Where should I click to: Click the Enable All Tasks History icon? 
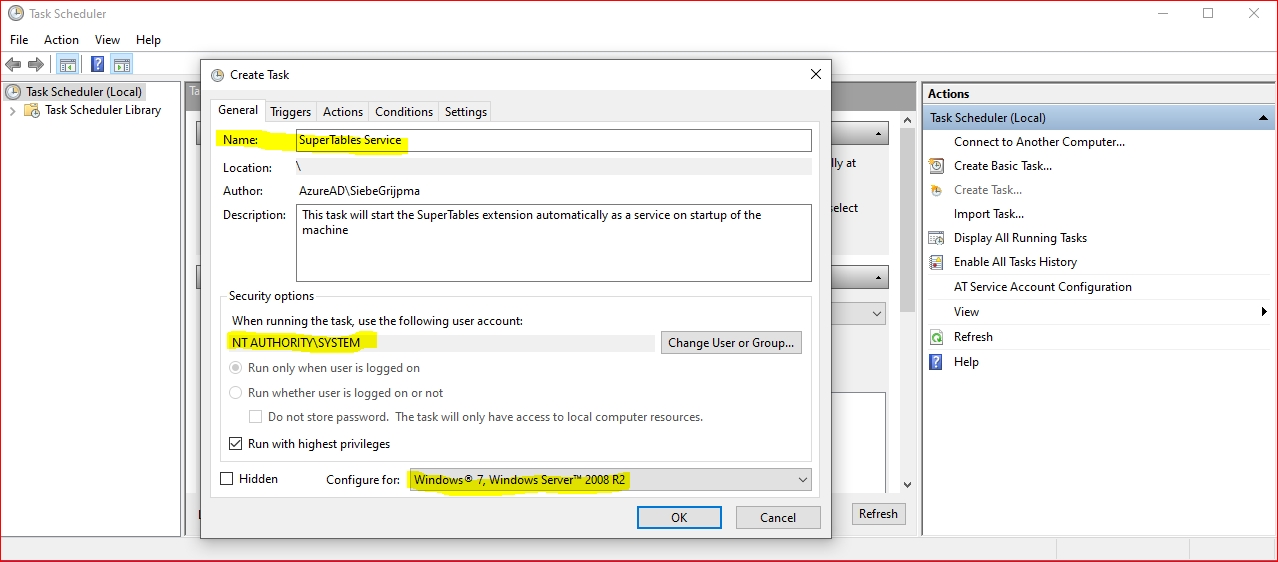tap(936, 262)
